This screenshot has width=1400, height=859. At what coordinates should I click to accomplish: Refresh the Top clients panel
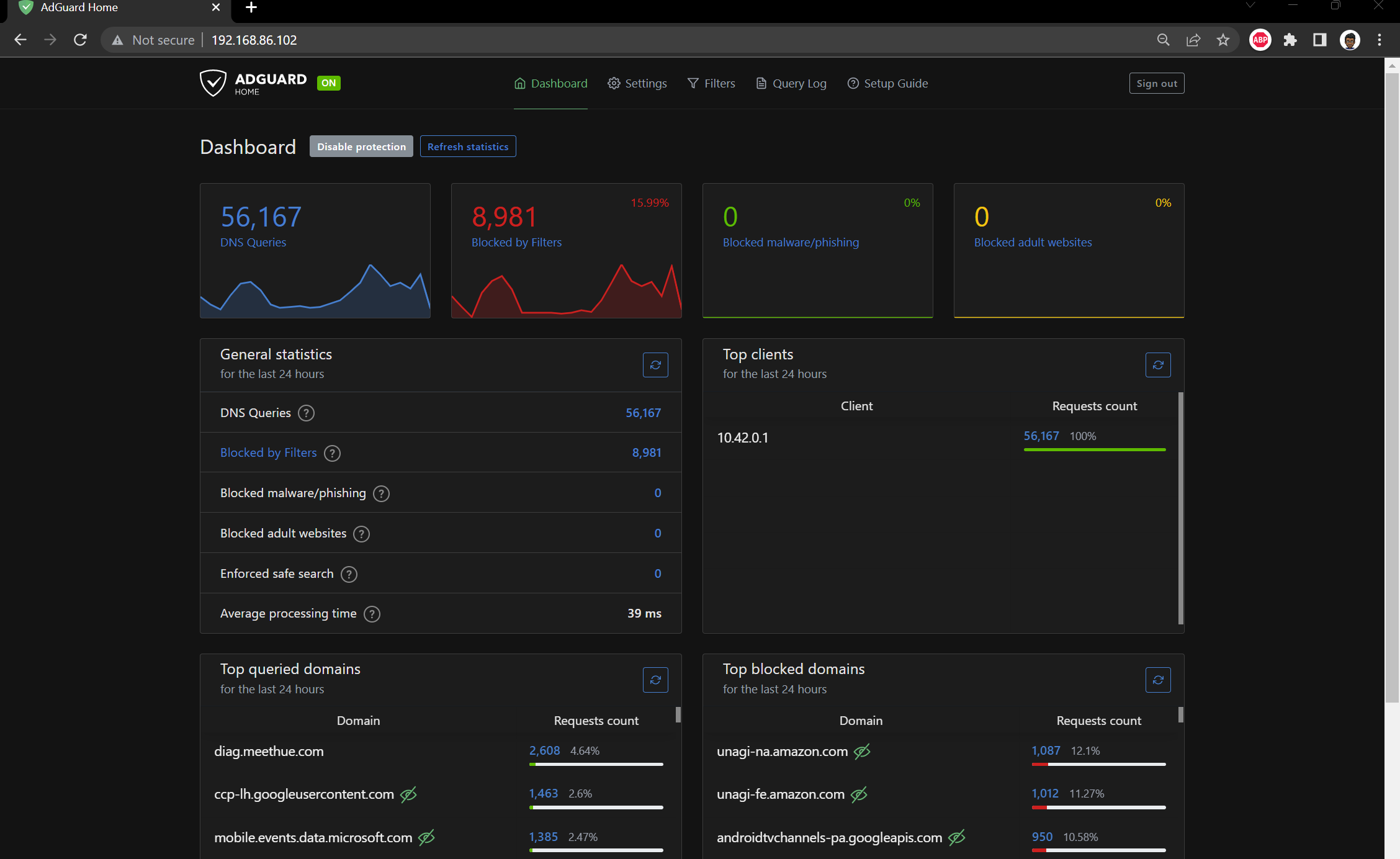point(1158,365)
